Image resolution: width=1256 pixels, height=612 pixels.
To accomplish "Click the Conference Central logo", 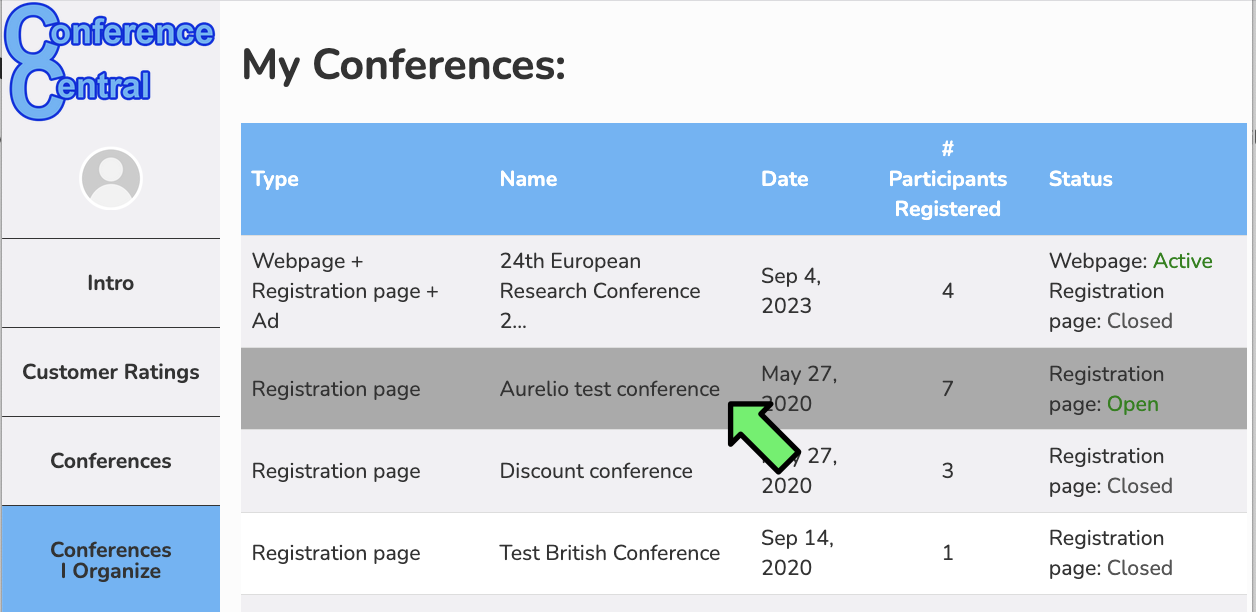I will [x=109, y=62].
